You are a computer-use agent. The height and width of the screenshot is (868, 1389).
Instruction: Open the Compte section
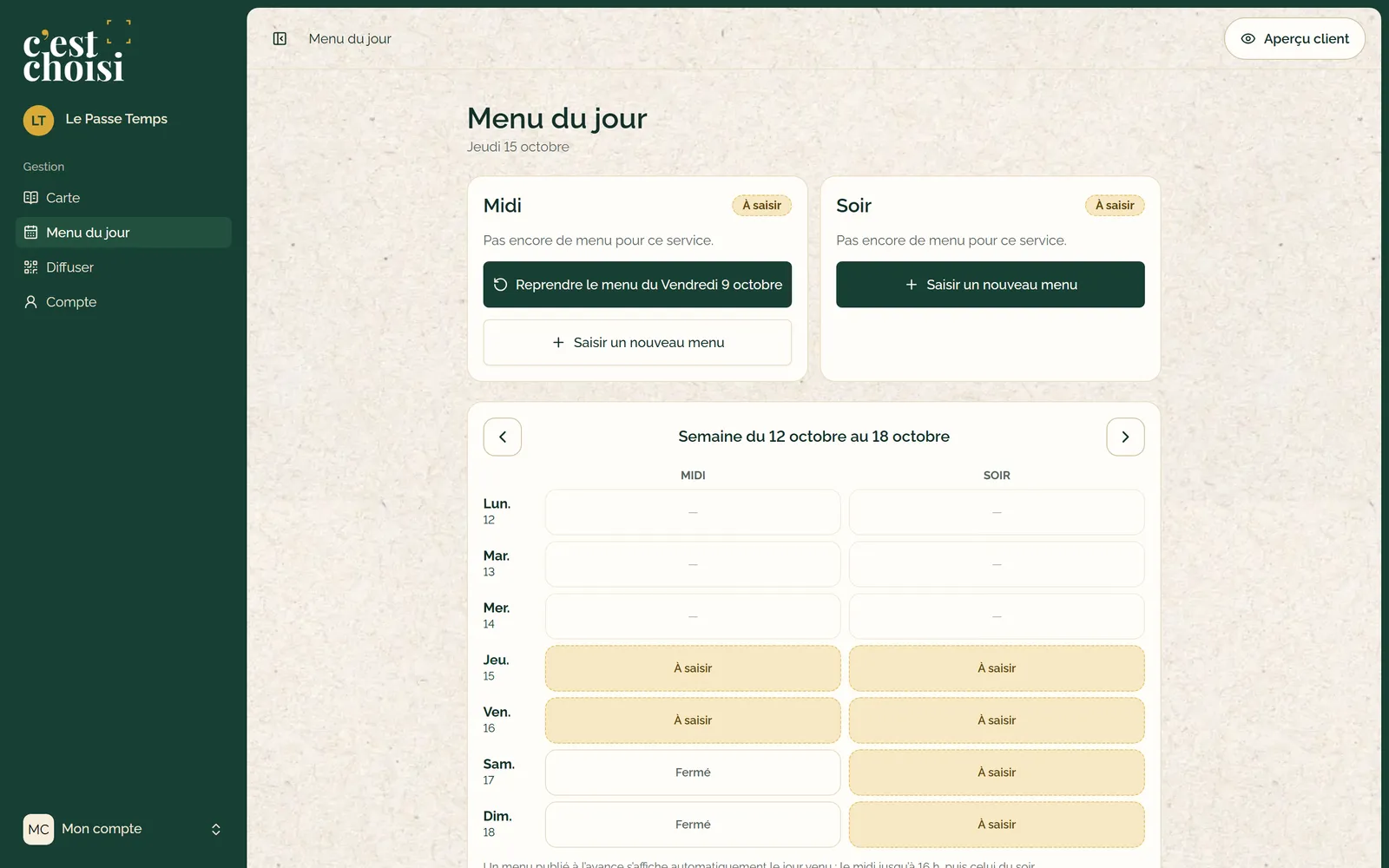coord(123,302)
